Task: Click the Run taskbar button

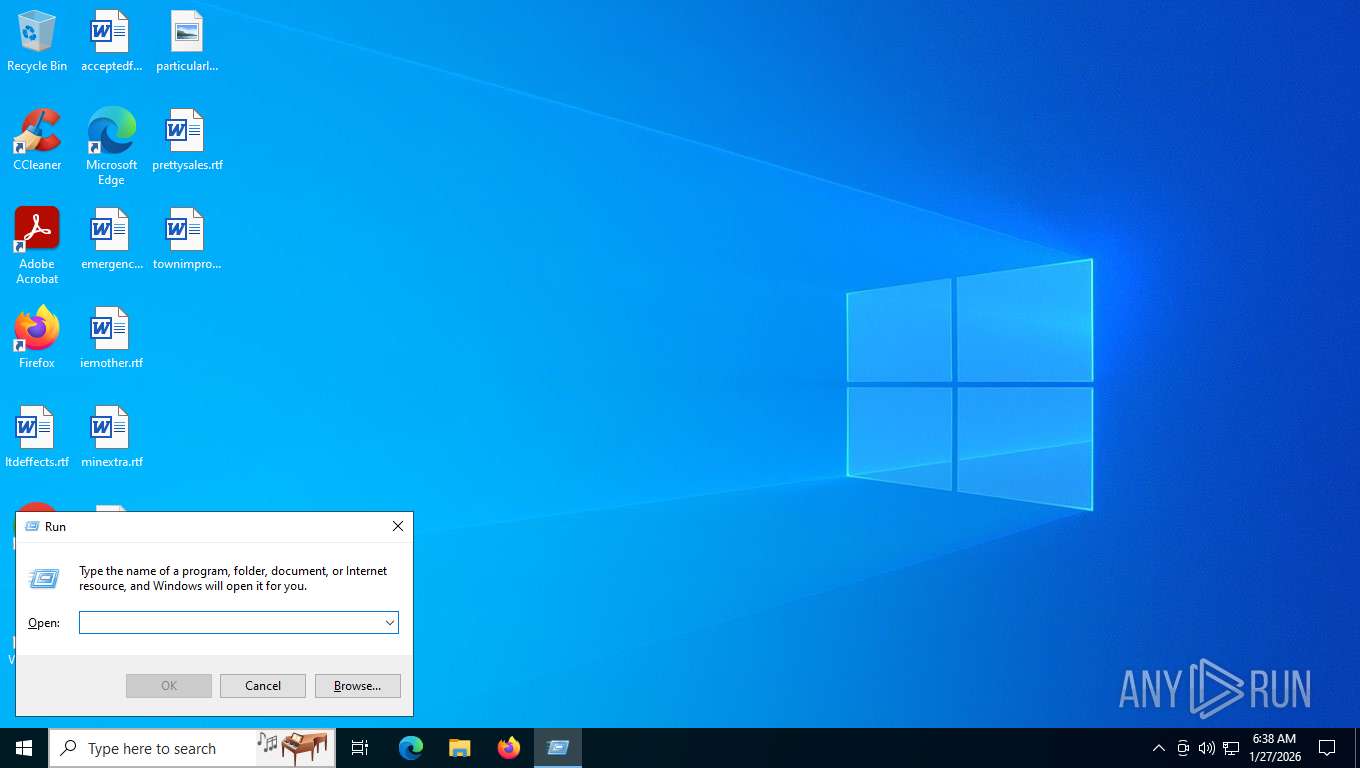Action: [x=557, y=748]
